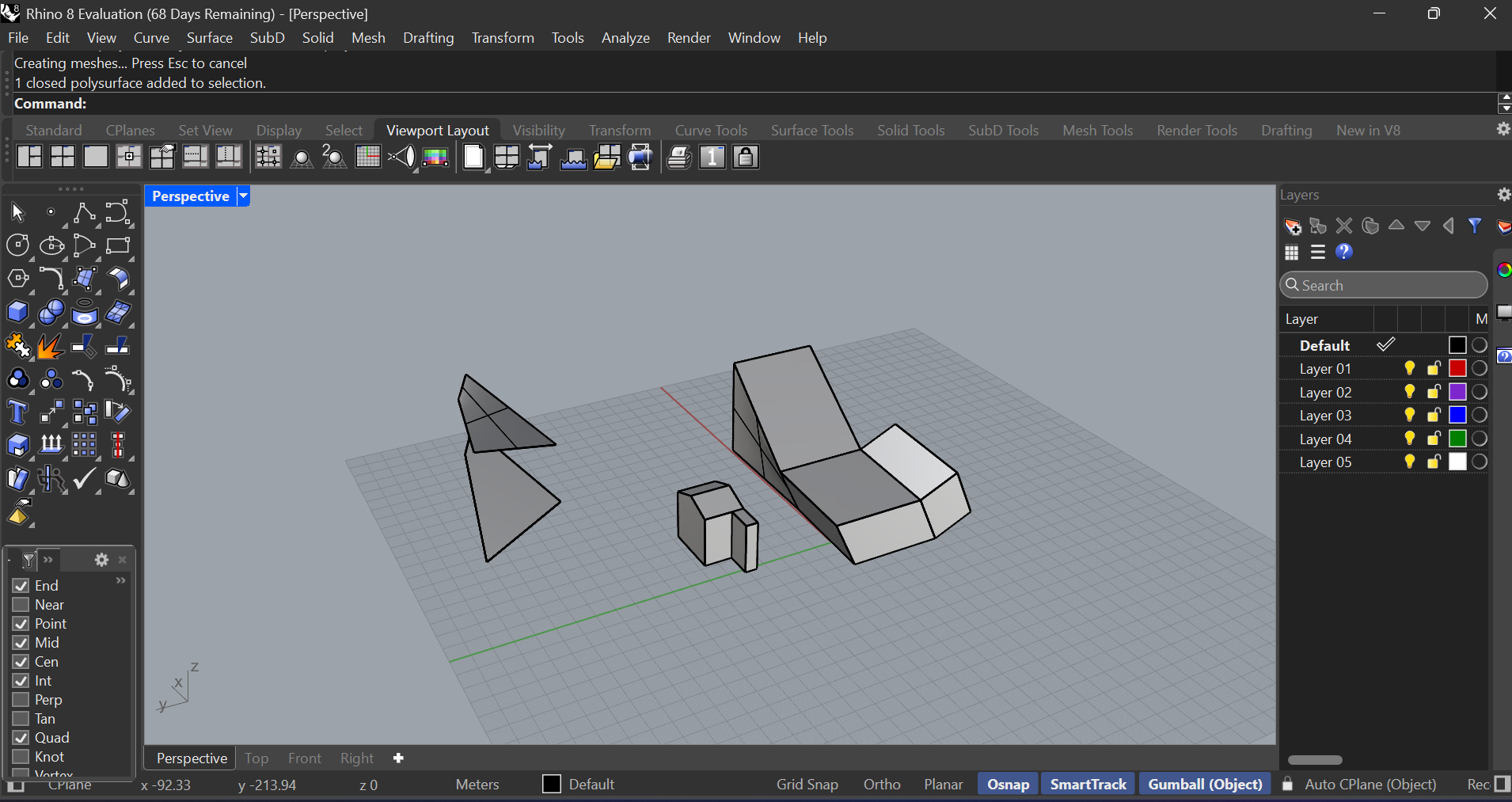The width and height of the screenshot is (1512, 802).
Task: Expand the Layers panel gear options
Action: (1503, 195)
